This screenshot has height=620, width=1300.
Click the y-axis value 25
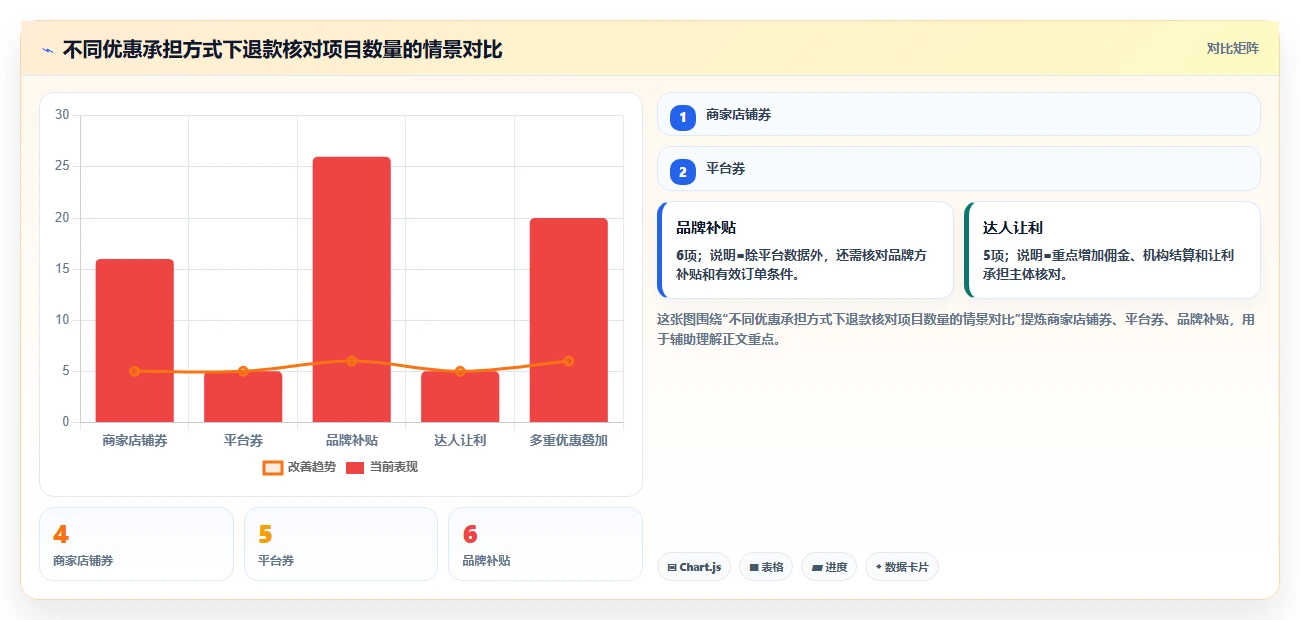[x=62, y=166]
